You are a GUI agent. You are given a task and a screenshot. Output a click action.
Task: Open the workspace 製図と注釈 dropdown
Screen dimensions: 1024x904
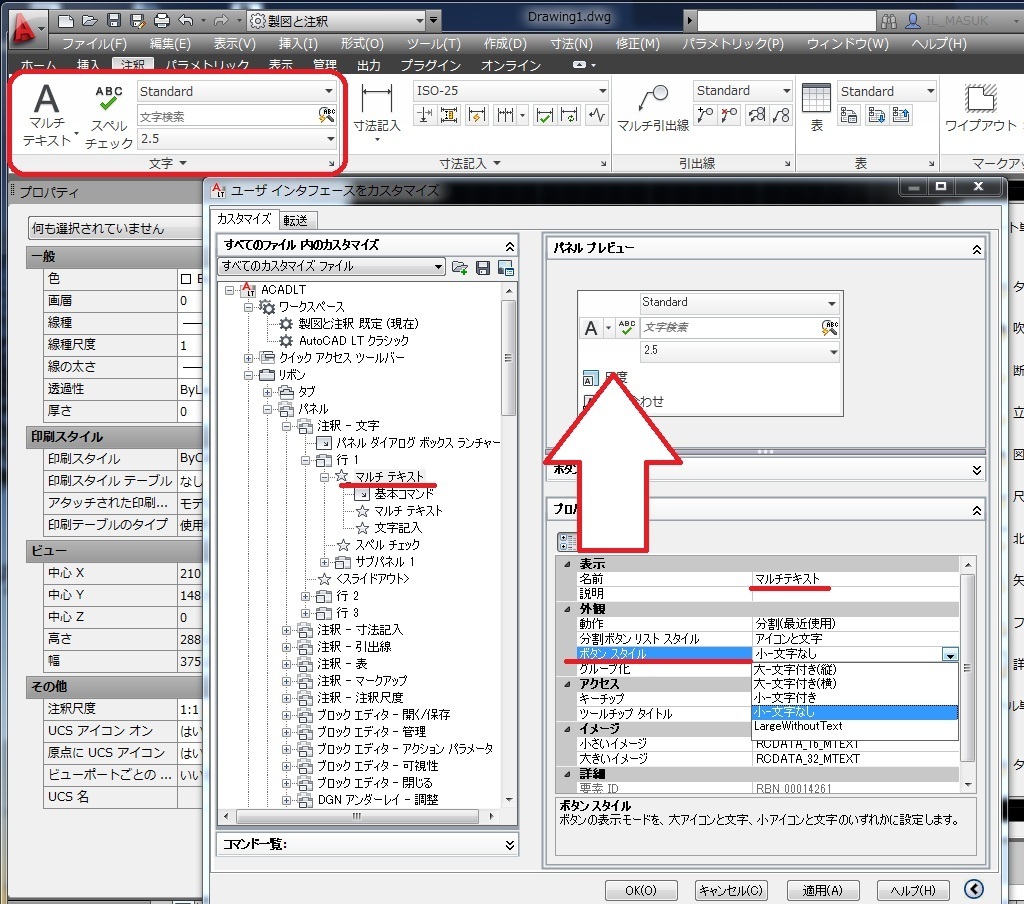tap(420, 21)
